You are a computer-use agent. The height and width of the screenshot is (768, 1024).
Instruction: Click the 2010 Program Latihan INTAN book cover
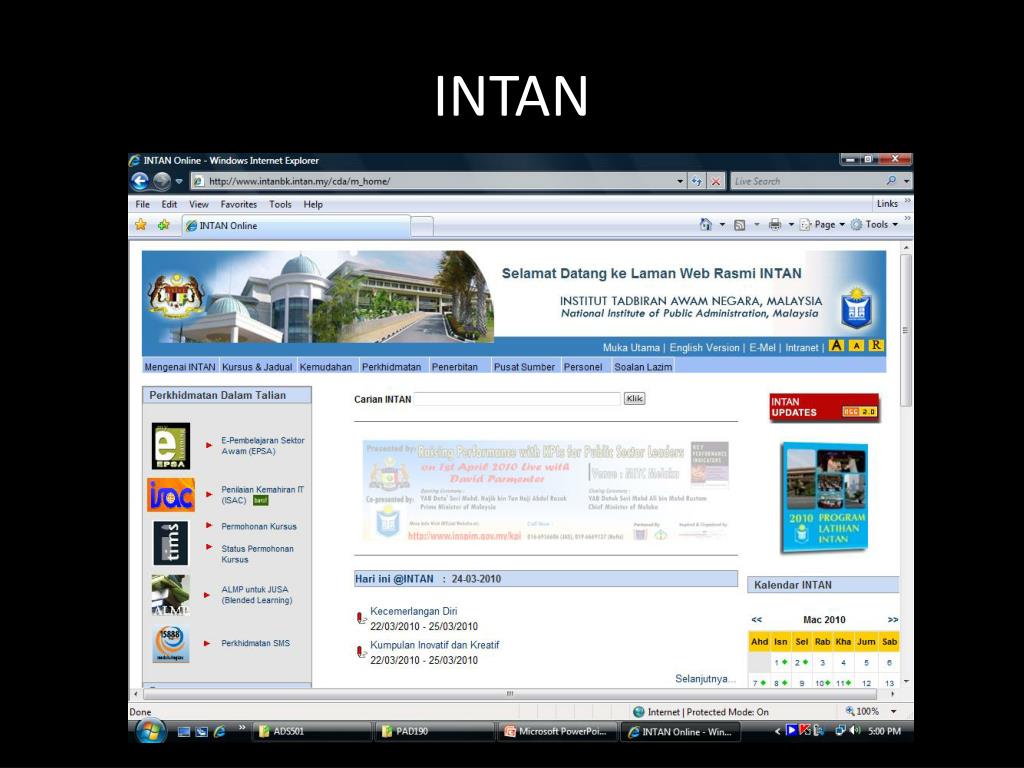click(x=824, y=498)
